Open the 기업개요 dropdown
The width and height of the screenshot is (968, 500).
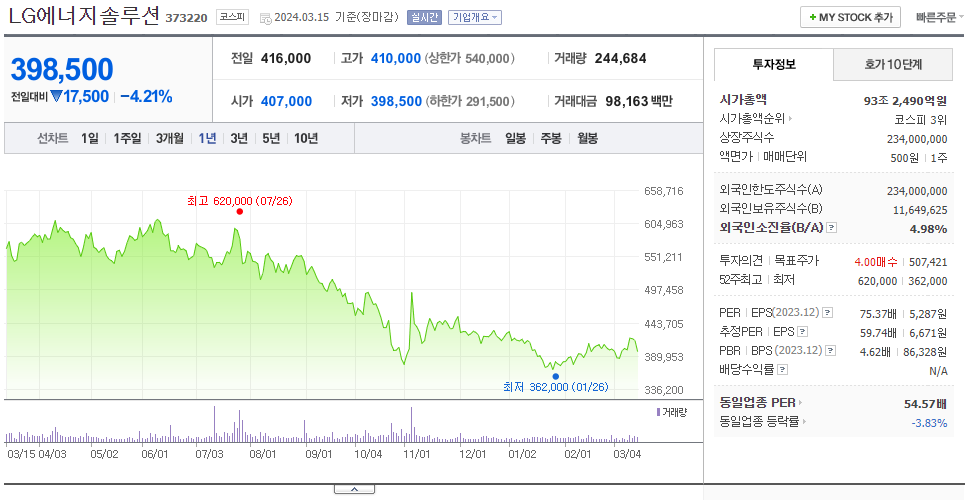click(x=475, y=17)
